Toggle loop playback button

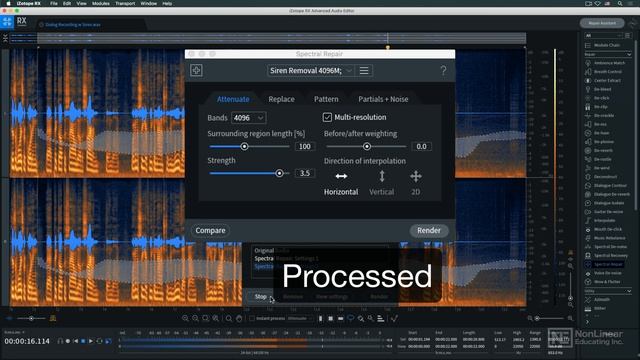coord(99,341)
